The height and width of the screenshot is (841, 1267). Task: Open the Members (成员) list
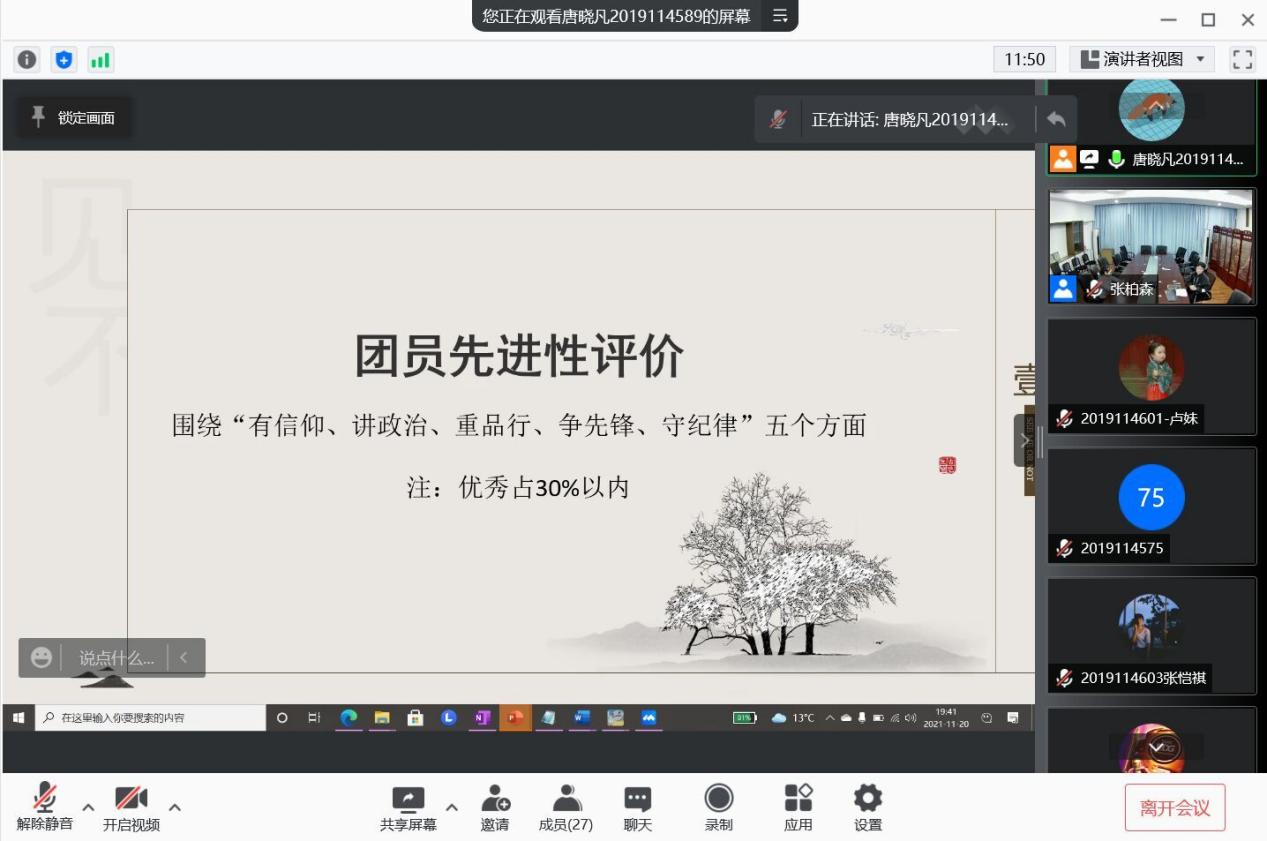coord(566,807)
